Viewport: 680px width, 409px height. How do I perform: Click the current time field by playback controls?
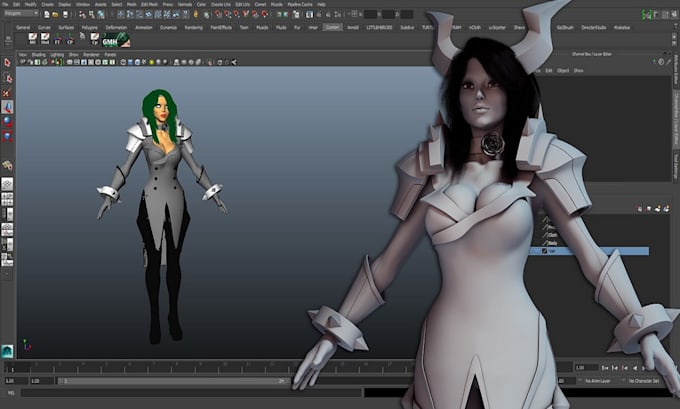pos(585,368)
